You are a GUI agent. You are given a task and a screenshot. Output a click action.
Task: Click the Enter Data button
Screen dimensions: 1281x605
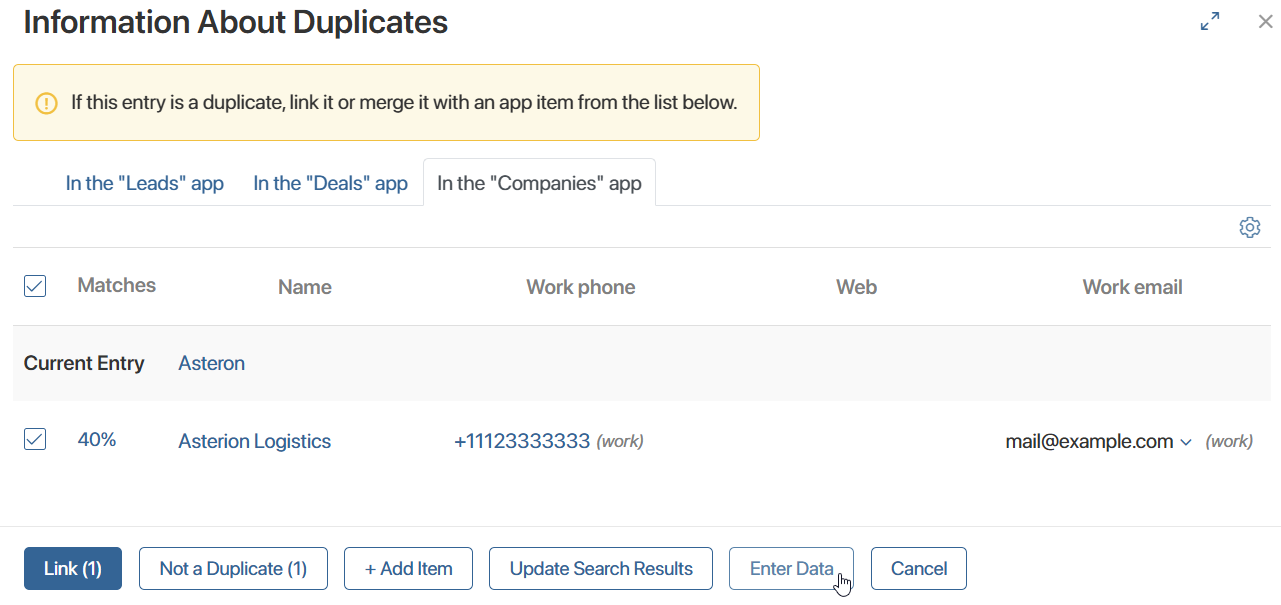(791, 568)
